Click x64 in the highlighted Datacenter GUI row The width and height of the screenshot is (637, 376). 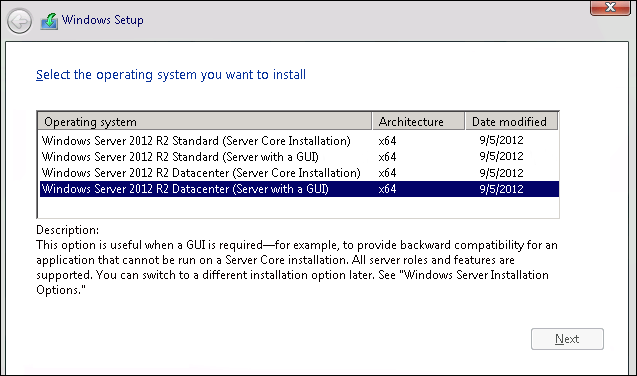[x=387, y=189]
